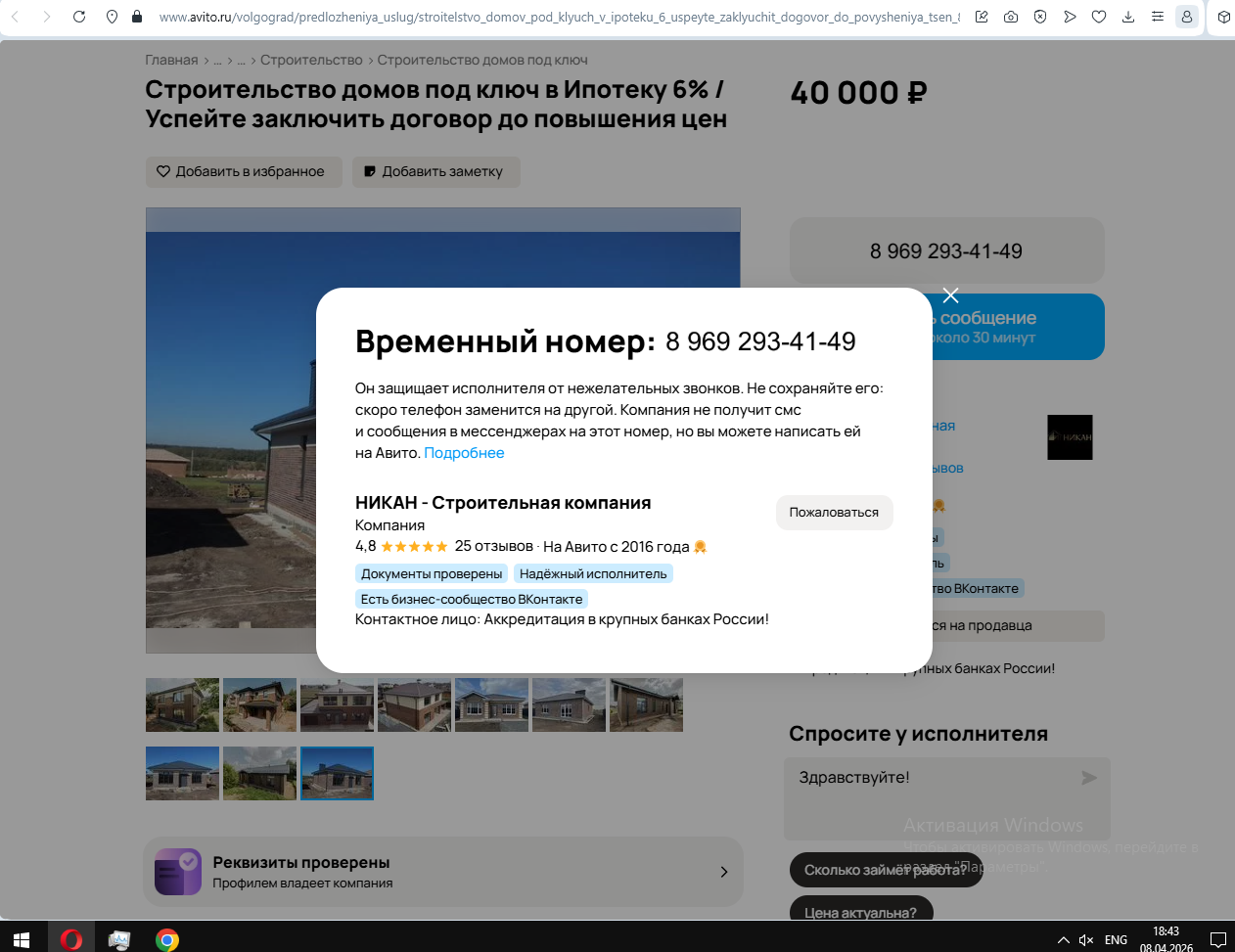Open the cube extensions icon
The image size is (1235, 952).
(1224, 17)
